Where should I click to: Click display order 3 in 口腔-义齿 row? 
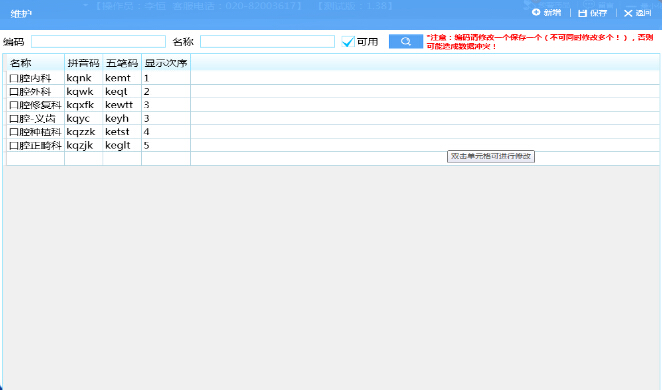(x=166, y=119)
